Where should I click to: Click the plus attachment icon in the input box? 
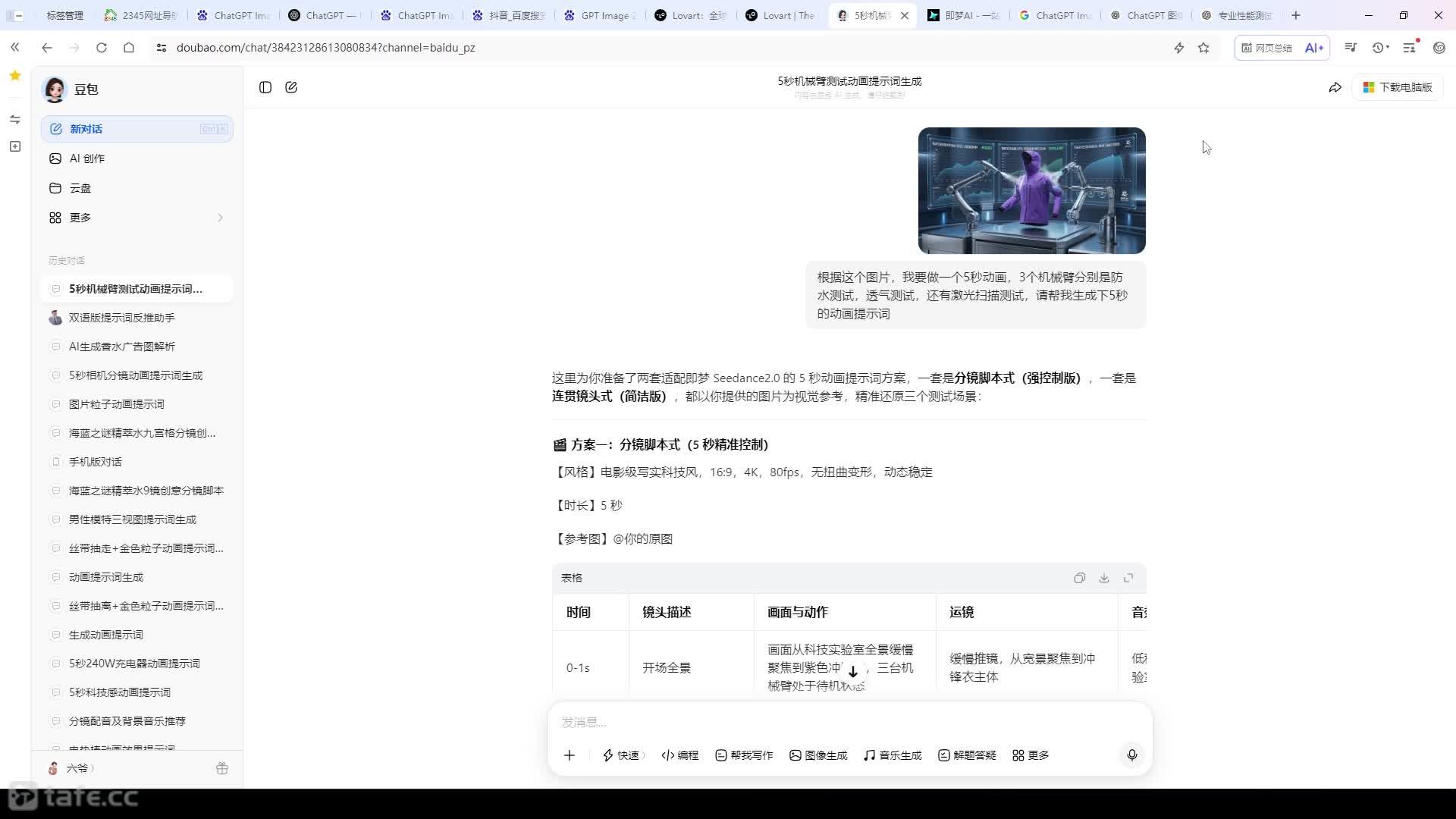(x=570, y=755)
